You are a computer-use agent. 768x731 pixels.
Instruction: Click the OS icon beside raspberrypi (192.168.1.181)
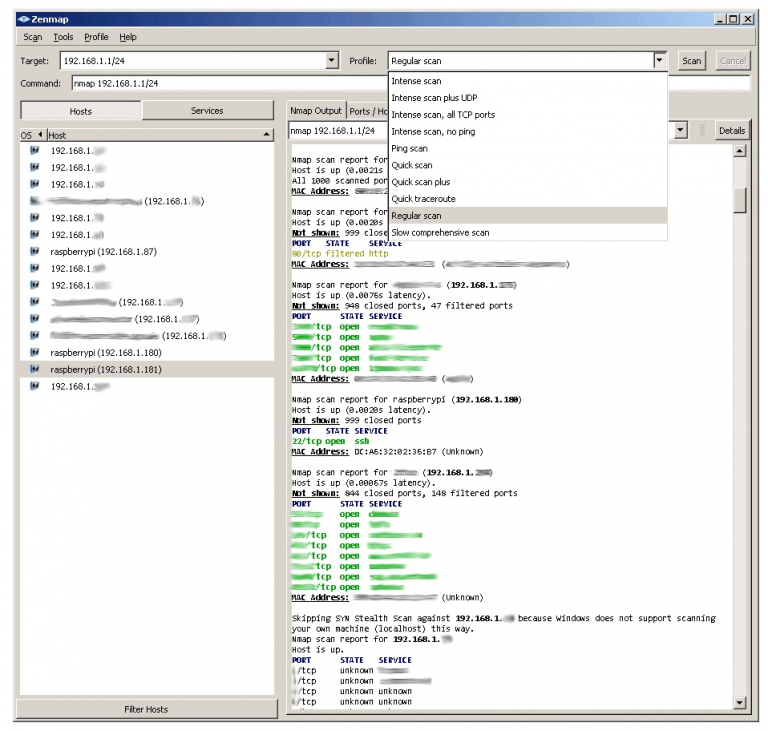coord(34,369)
